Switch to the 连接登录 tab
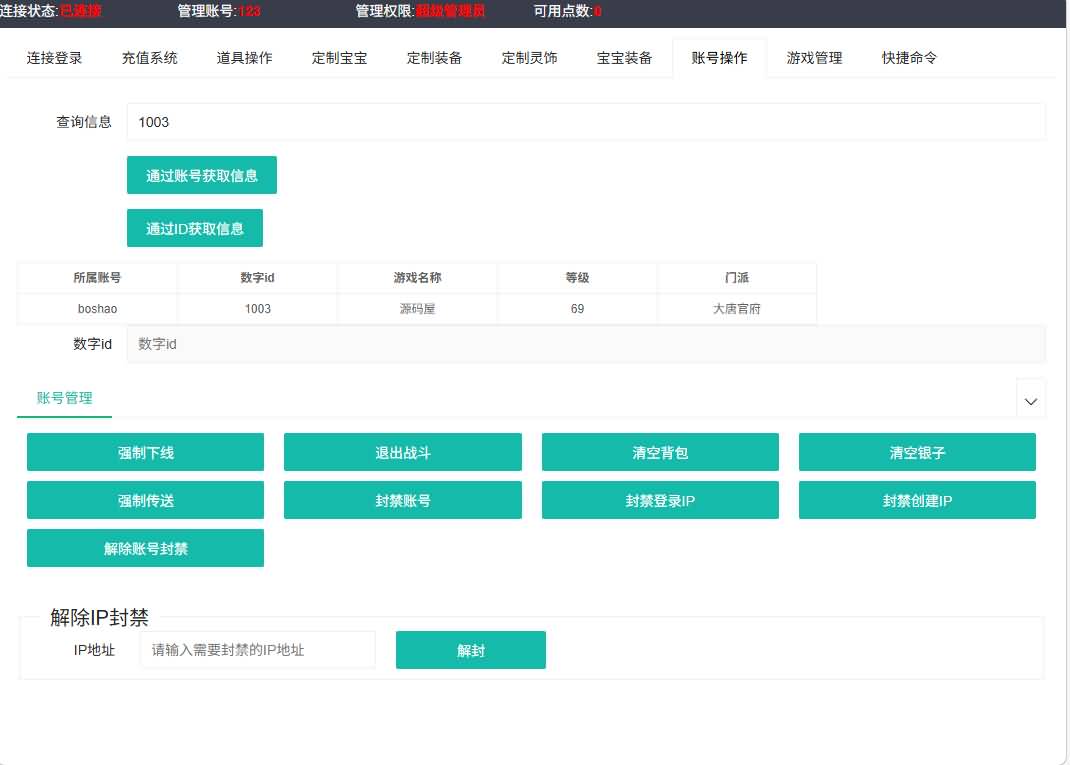 55,58
